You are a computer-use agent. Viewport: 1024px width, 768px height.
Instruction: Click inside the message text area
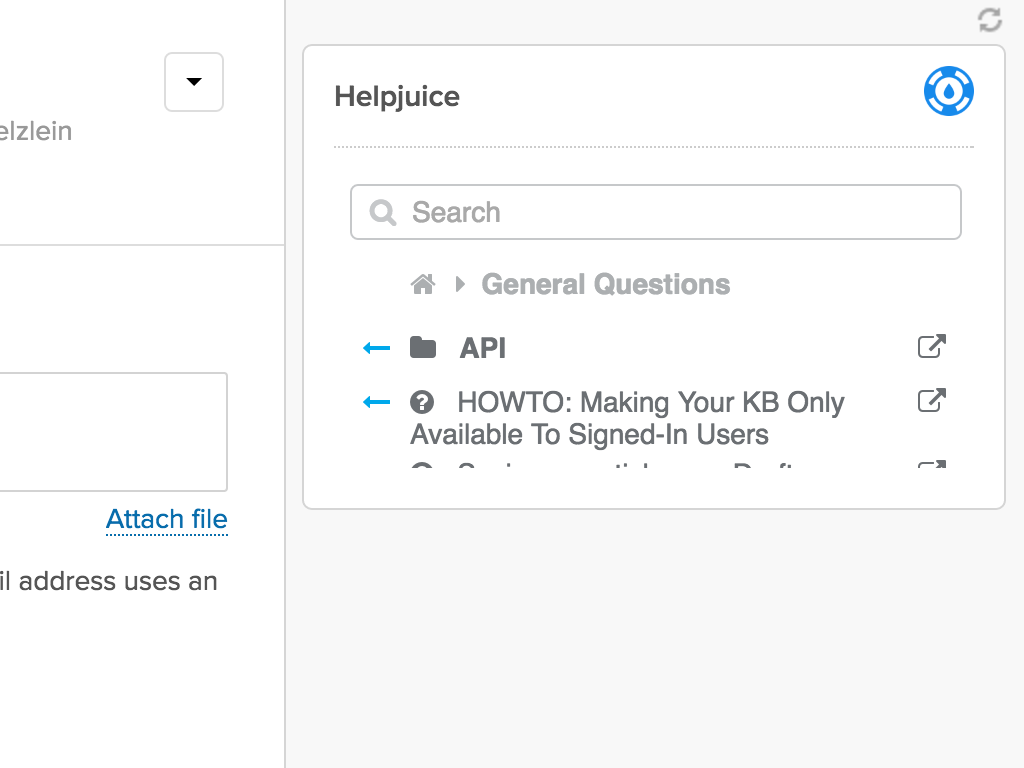(x=112, y=432)
